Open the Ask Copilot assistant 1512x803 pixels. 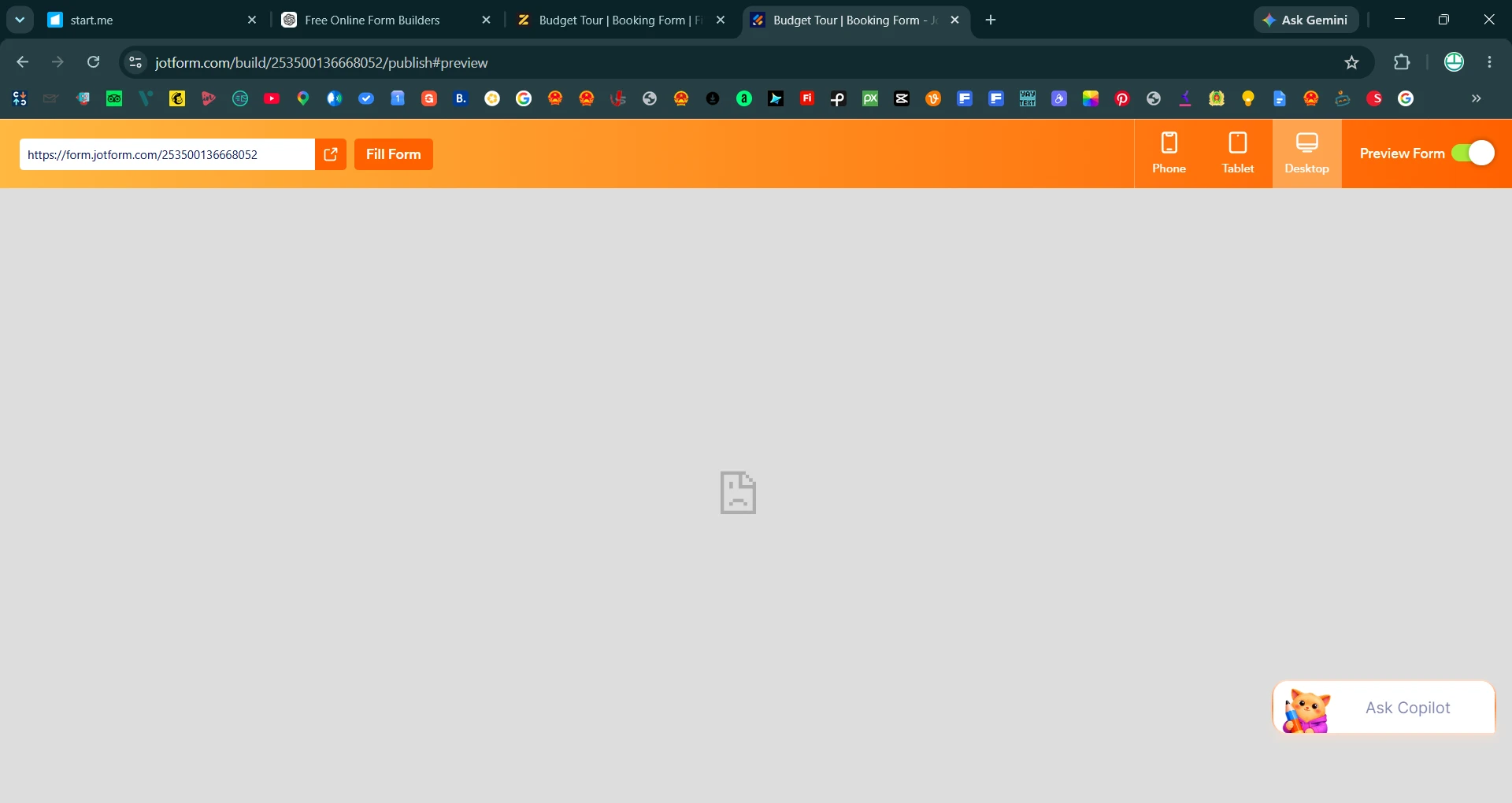click(x=1384, y=707)
